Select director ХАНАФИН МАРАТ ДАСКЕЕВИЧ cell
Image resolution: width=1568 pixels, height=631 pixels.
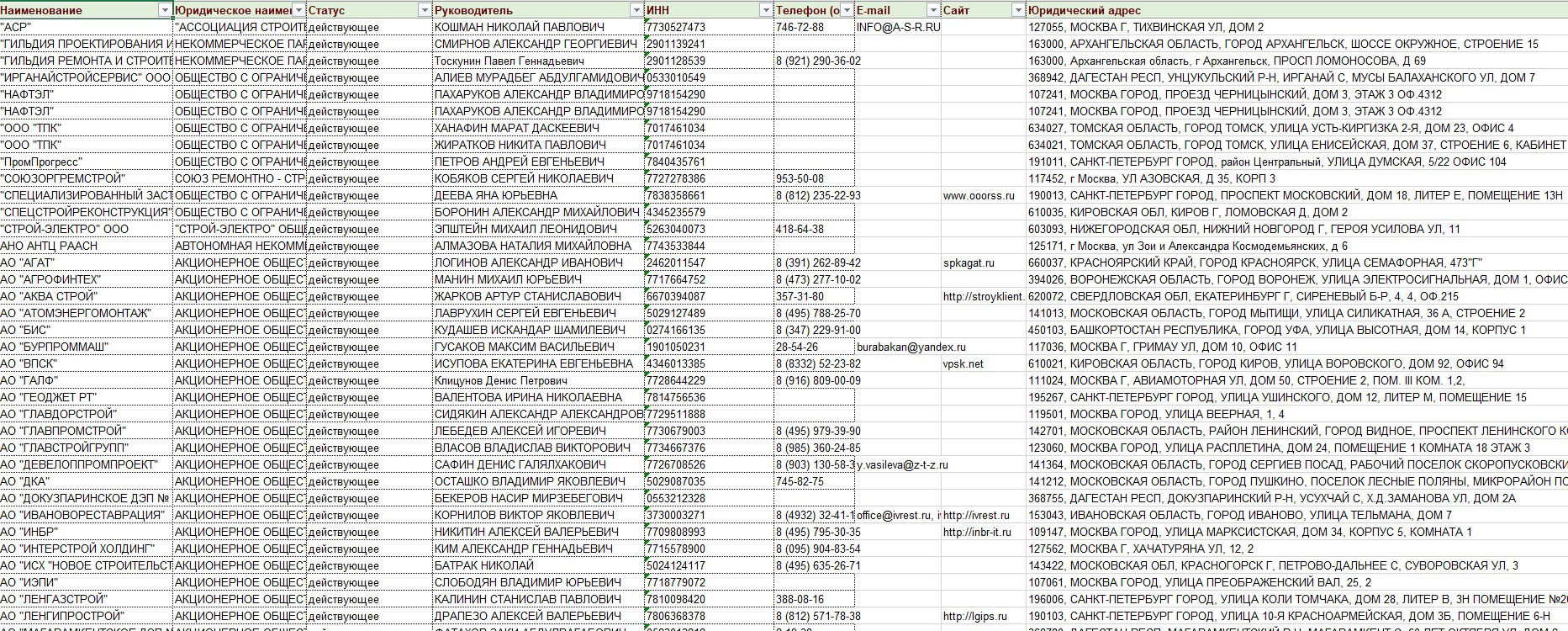point(538,128)
